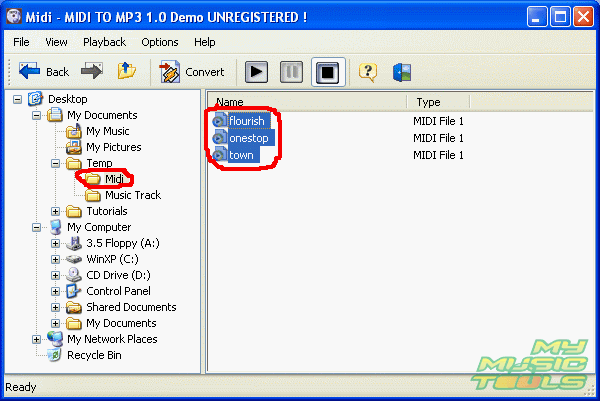This screenshot has width=600, height=401.
Task: Open the Help menu
Action: click(205, 42)
